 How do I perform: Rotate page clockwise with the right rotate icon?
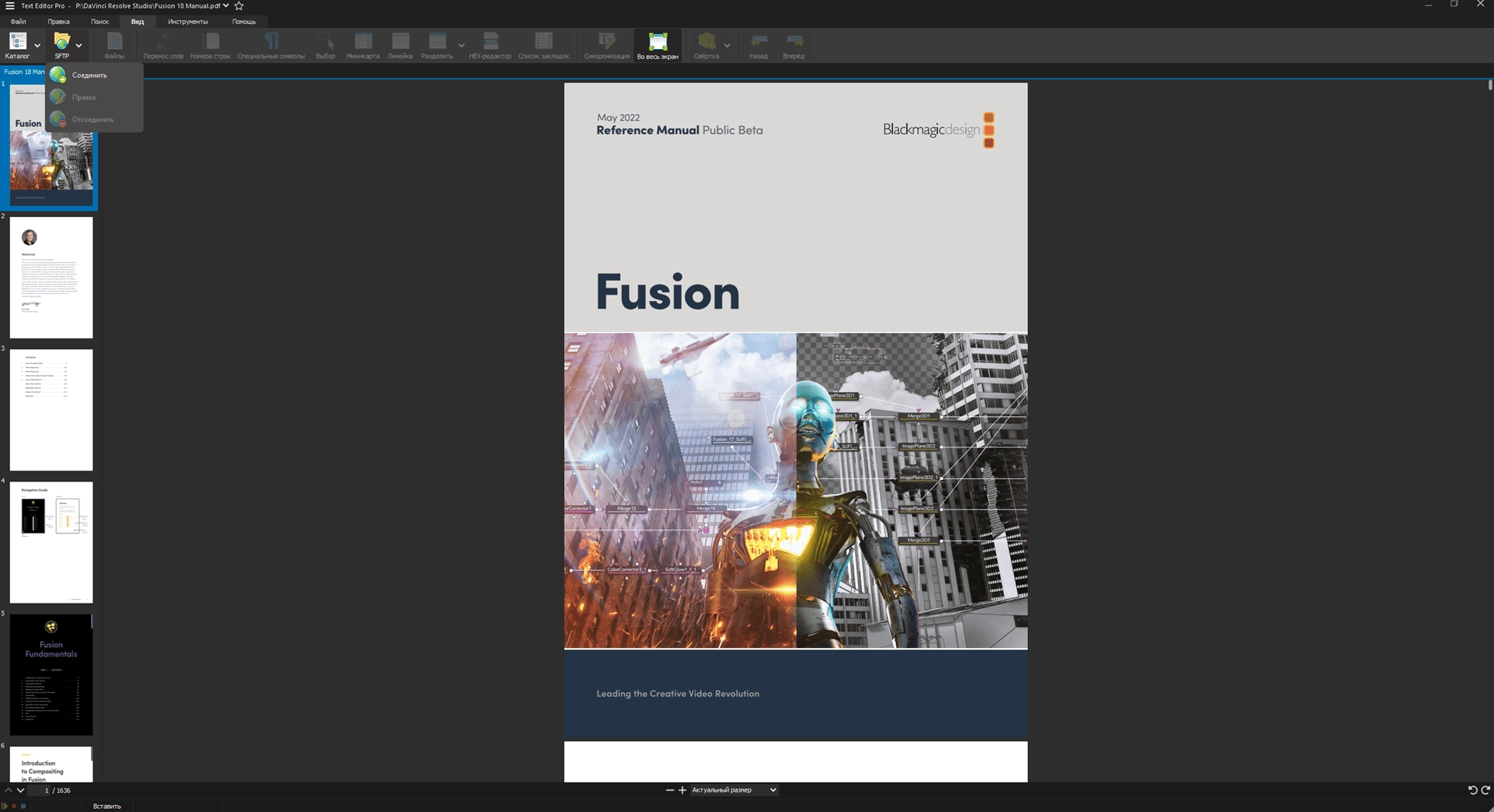(1485, 790)
